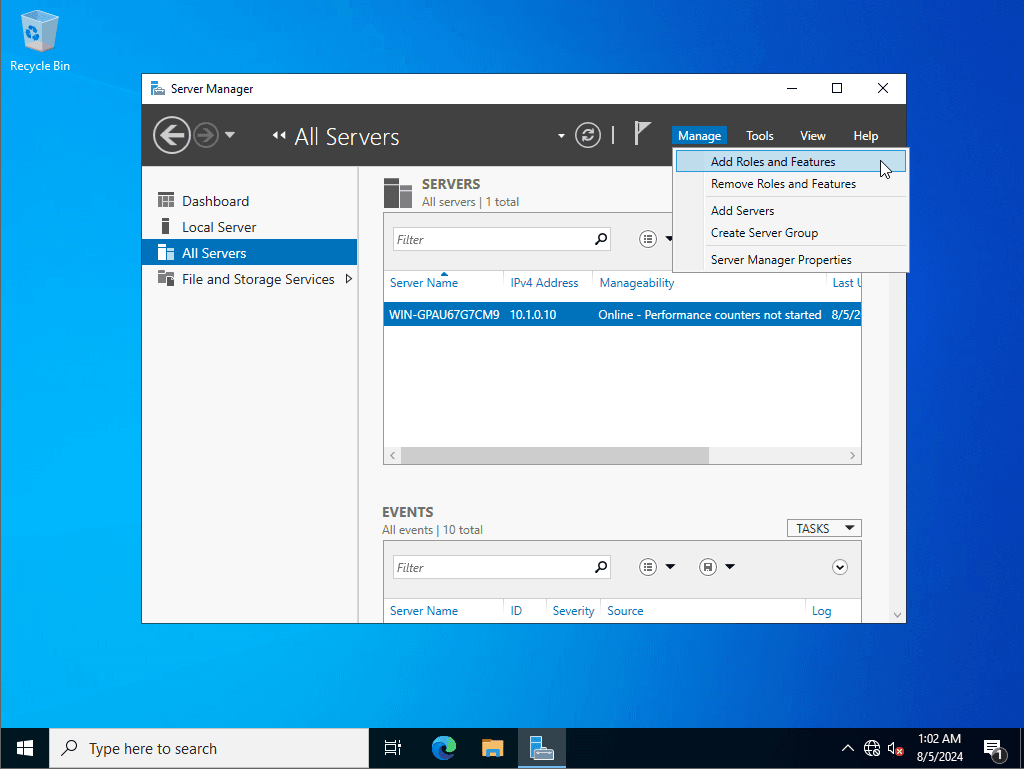Click Server Manager Properties menu entry
Viewport: 1024px width, 769px height.
pos(781,260)
